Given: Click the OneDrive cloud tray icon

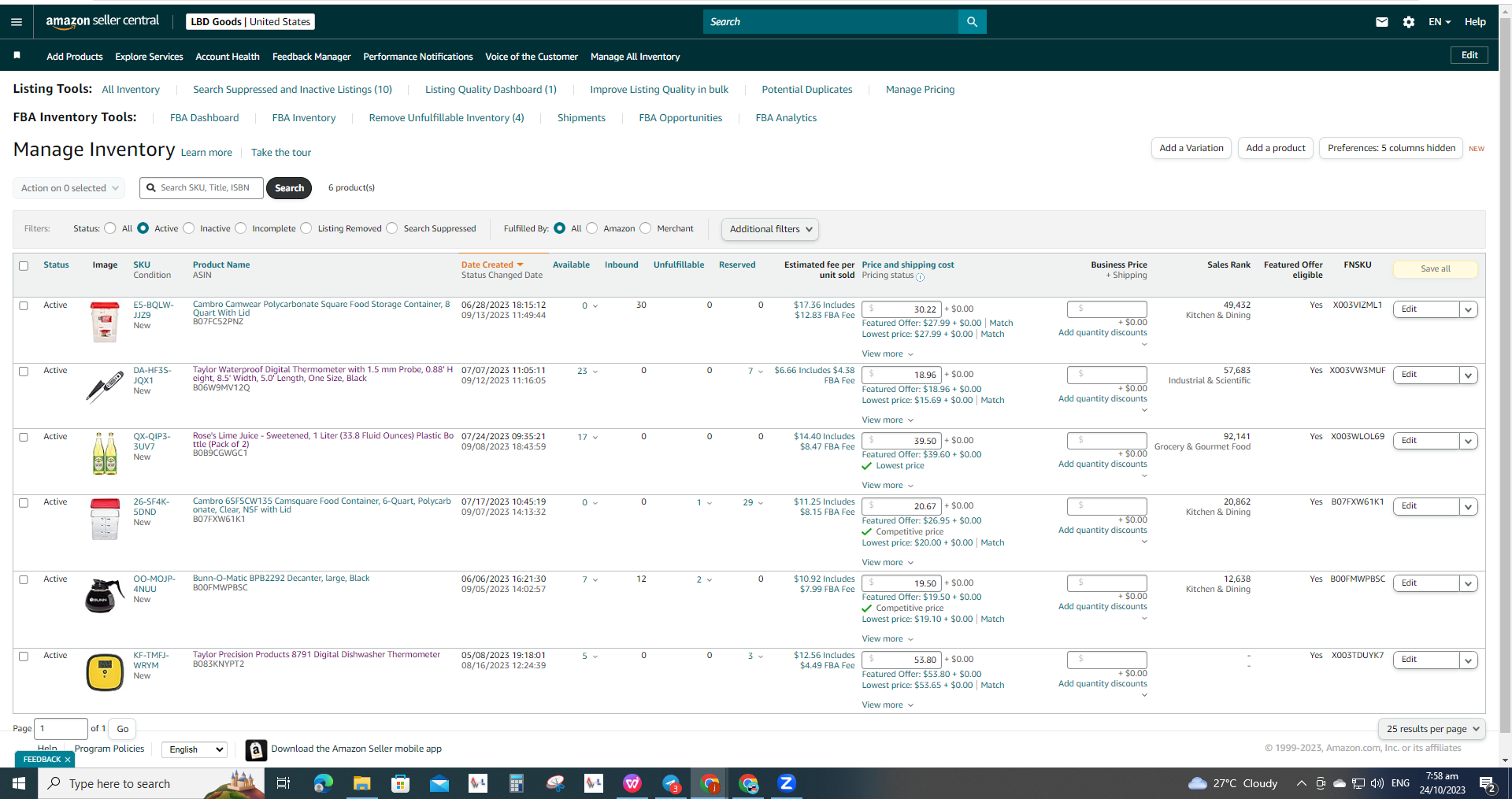Looking at the screenshot, I should coord(1339,783).
